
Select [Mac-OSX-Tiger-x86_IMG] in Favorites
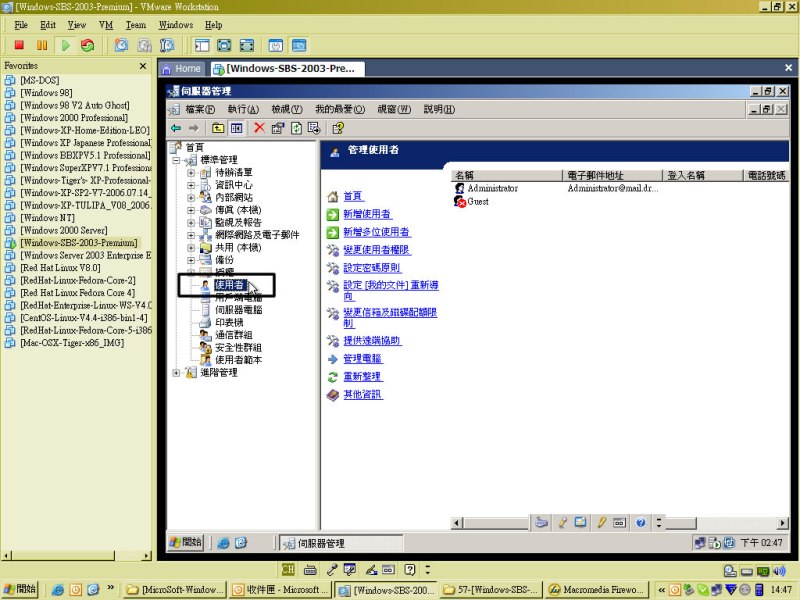72,343
